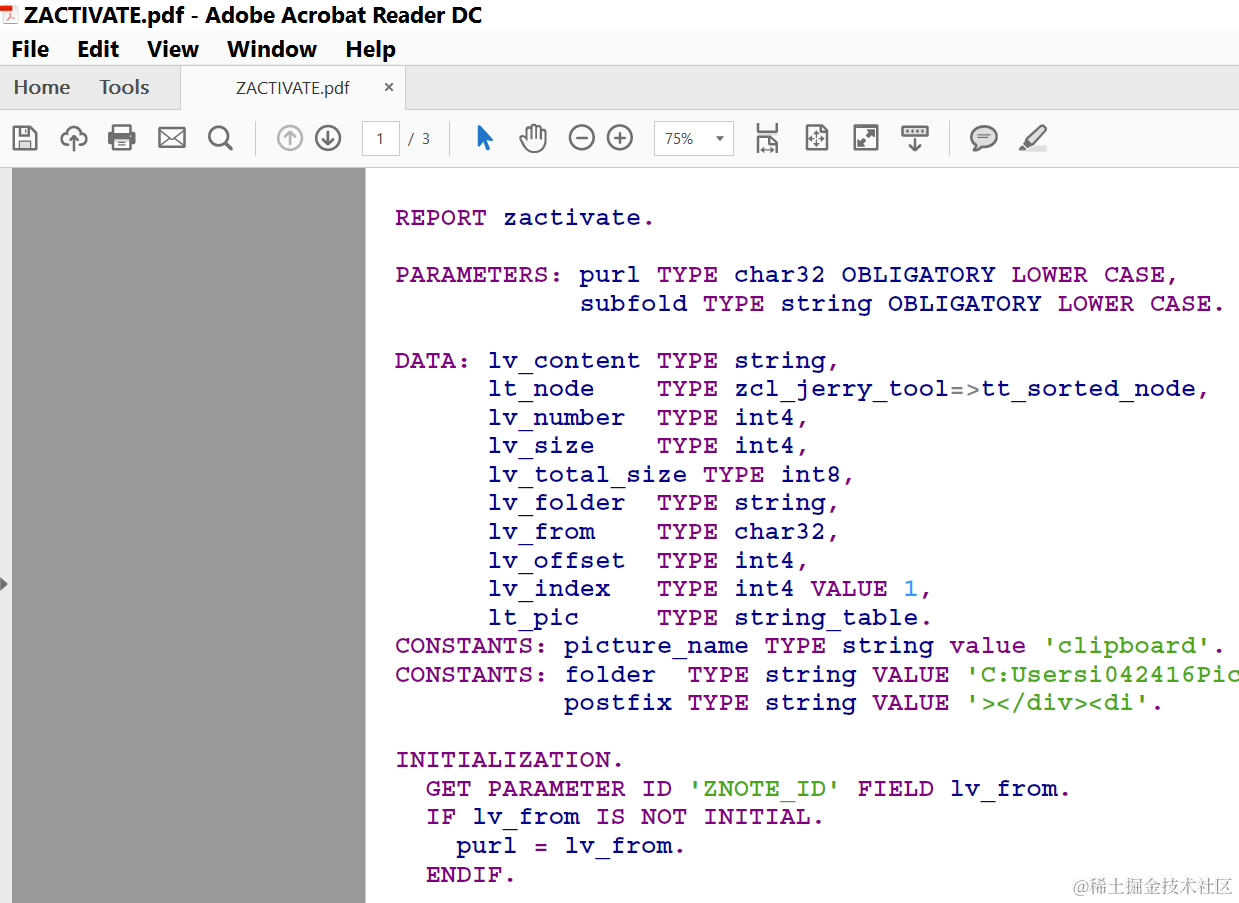
Task: Click the Fit width scrolling icon
Action: pyautogui.click(x=767, y=138)
